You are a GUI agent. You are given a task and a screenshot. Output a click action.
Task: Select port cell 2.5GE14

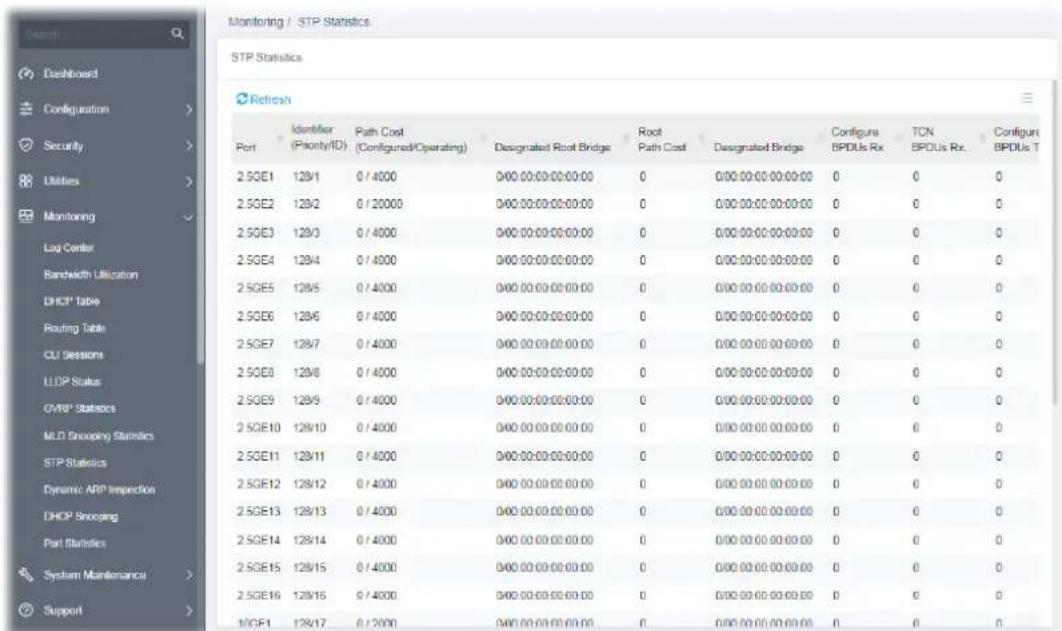coord(258,540)
